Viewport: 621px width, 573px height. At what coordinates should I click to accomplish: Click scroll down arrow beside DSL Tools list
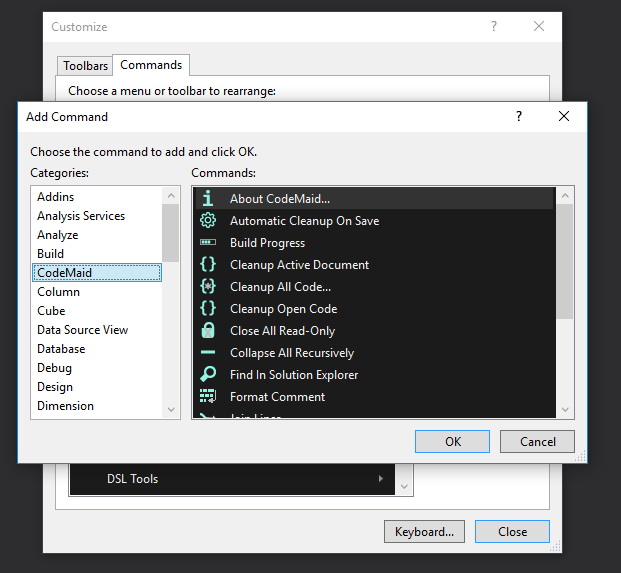pos(404,487)
